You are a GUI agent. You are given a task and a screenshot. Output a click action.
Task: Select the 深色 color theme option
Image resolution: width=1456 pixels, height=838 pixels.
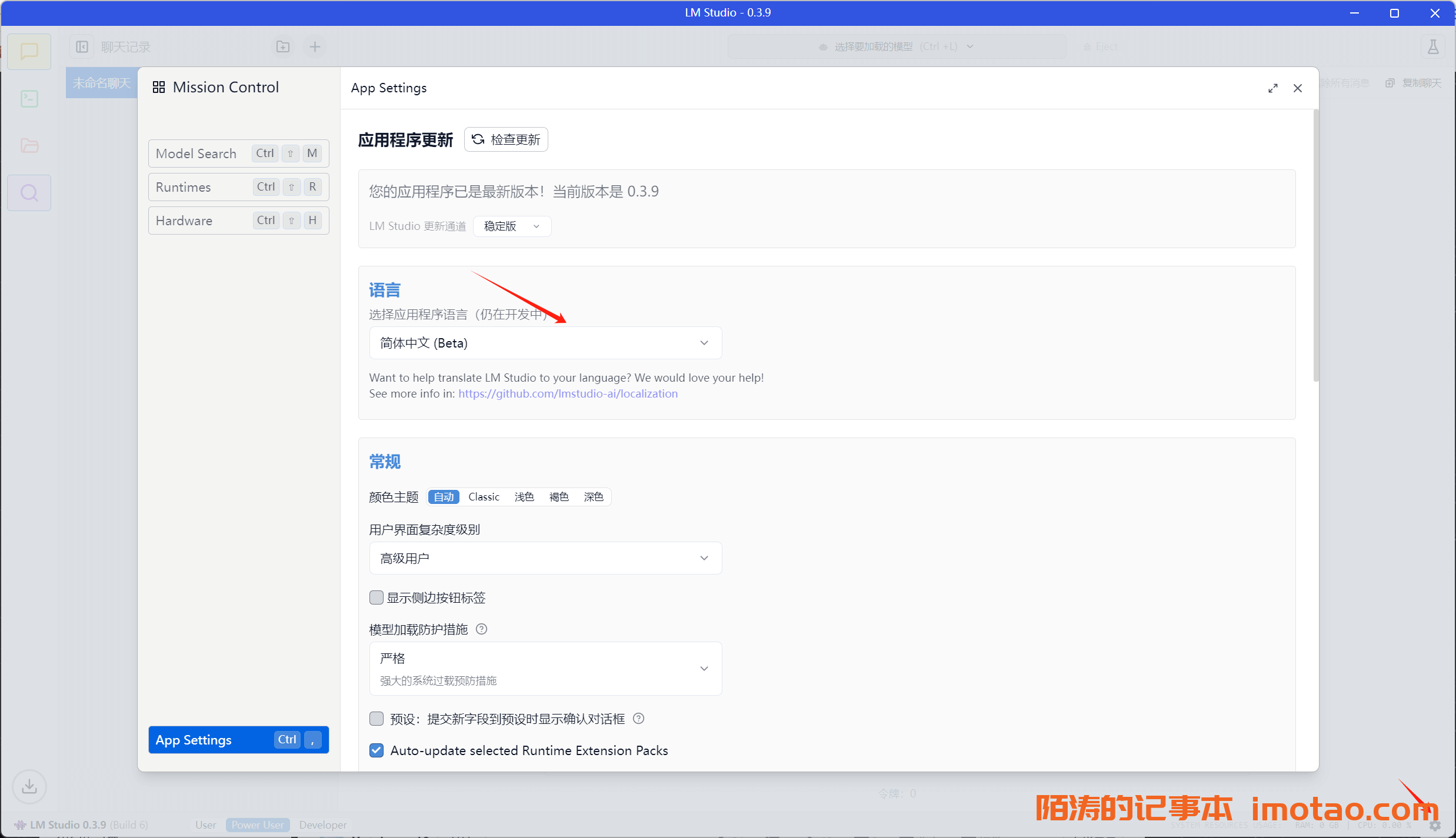click(593, 497)
